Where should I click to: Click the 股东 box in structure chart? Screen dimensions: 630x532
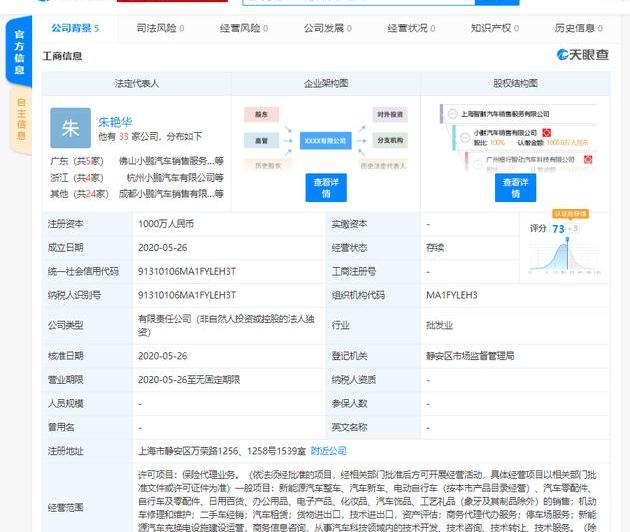pos(261,115)
